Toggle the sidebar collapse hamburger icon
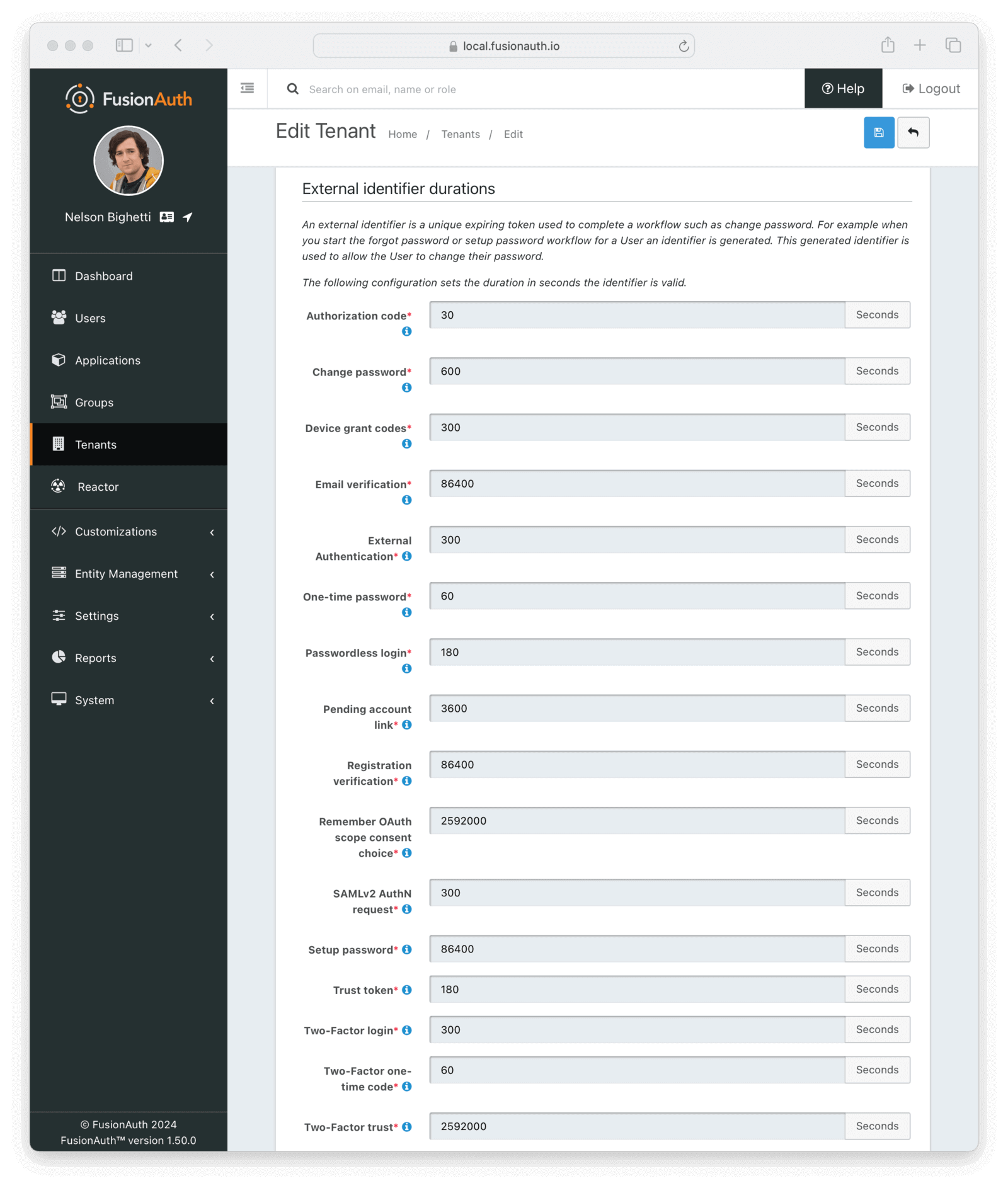The width and height of the screenshot is (1008, 1188). (x=248, y=88)
